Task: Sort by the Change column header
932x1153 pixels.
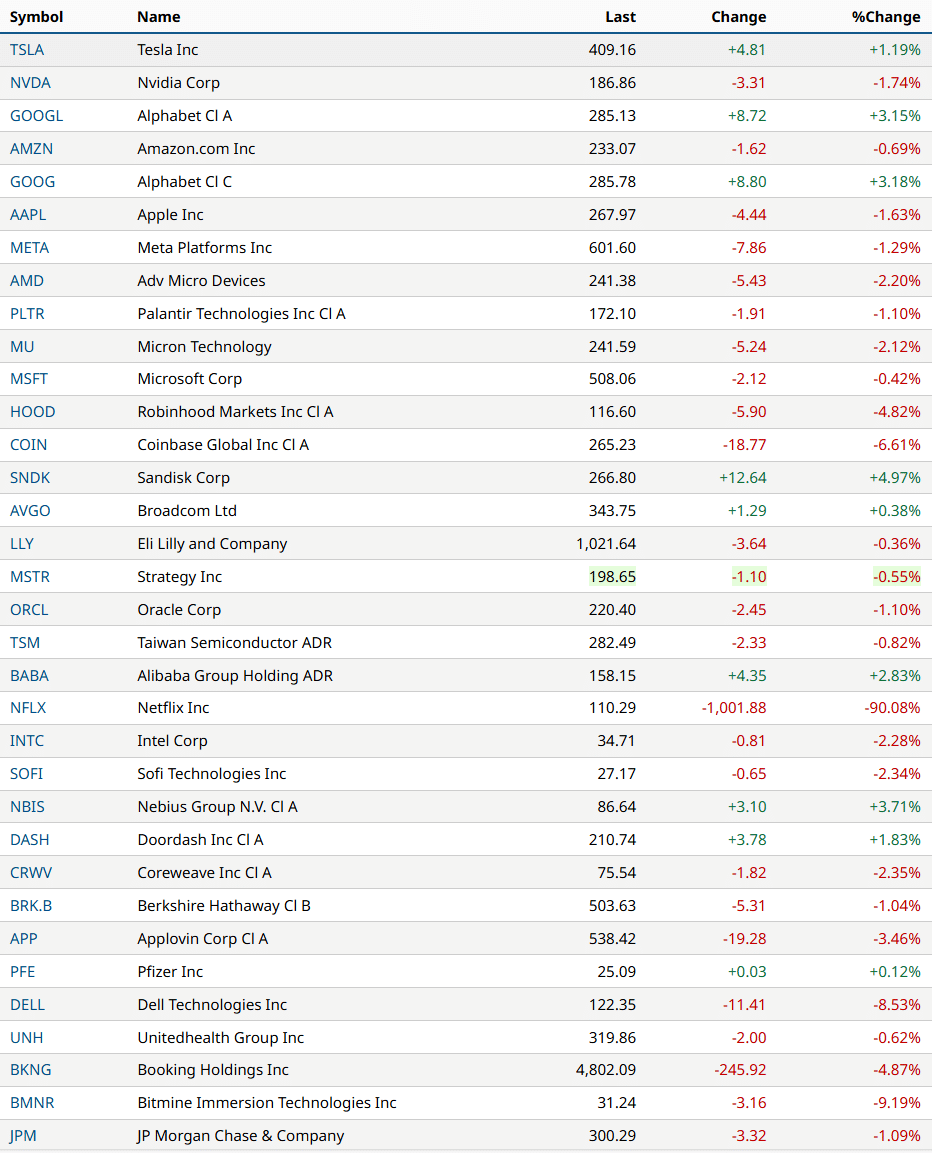Action: pos(739,17)
